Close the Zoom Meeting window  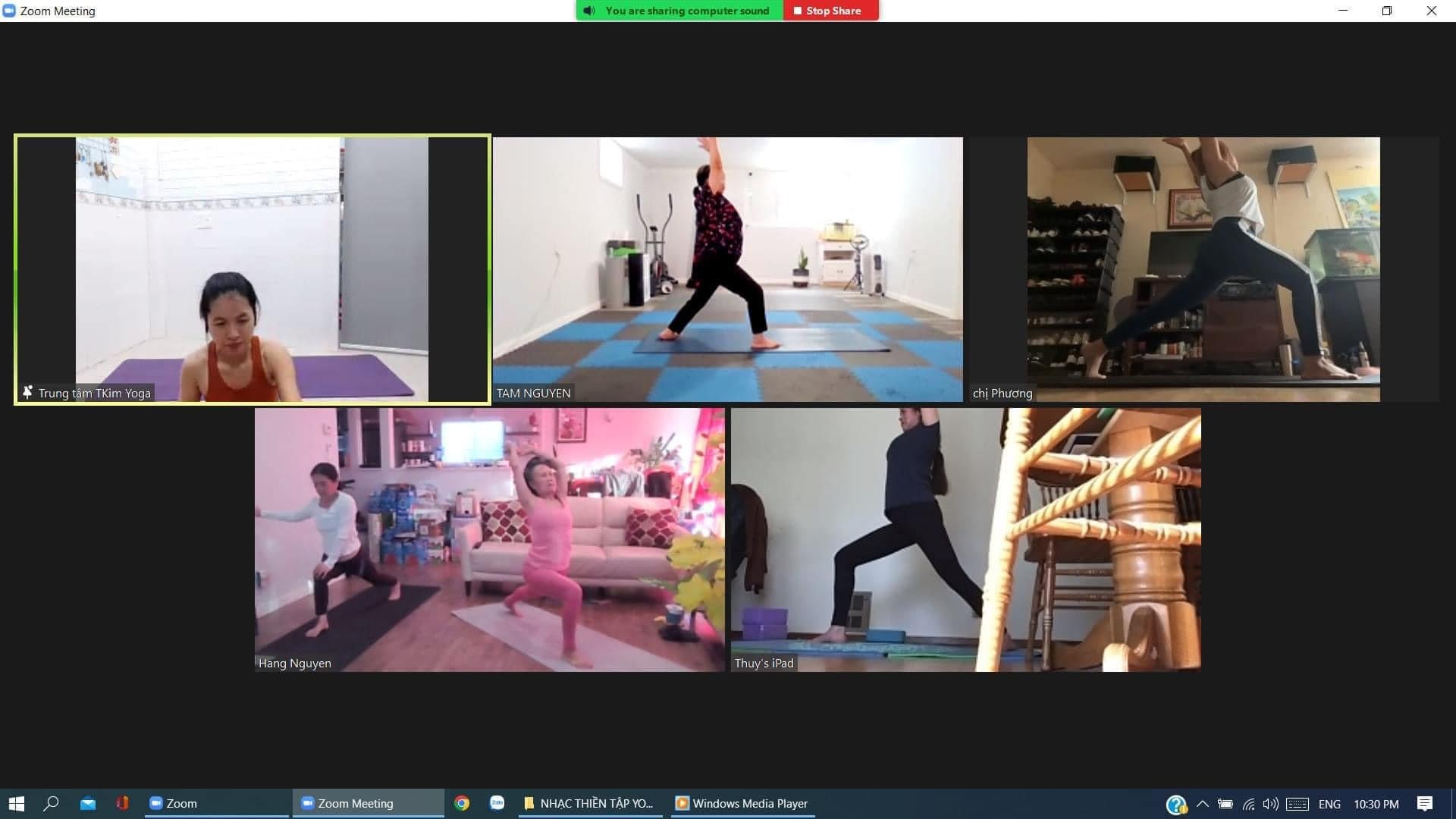[1431, 11]
